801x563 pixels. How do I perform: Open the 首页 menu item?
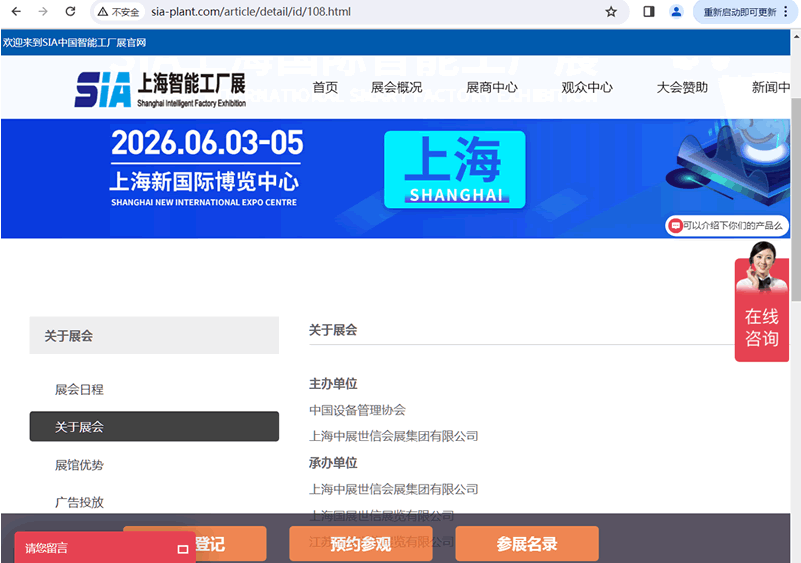pyautogui.click(x=325, y=88)
